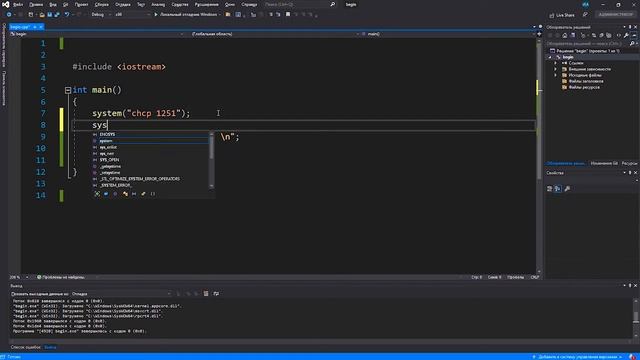Screen dimensions: 640x360
Task: Click the alphabetical sort icon in Properties panel
Action: 558,189
